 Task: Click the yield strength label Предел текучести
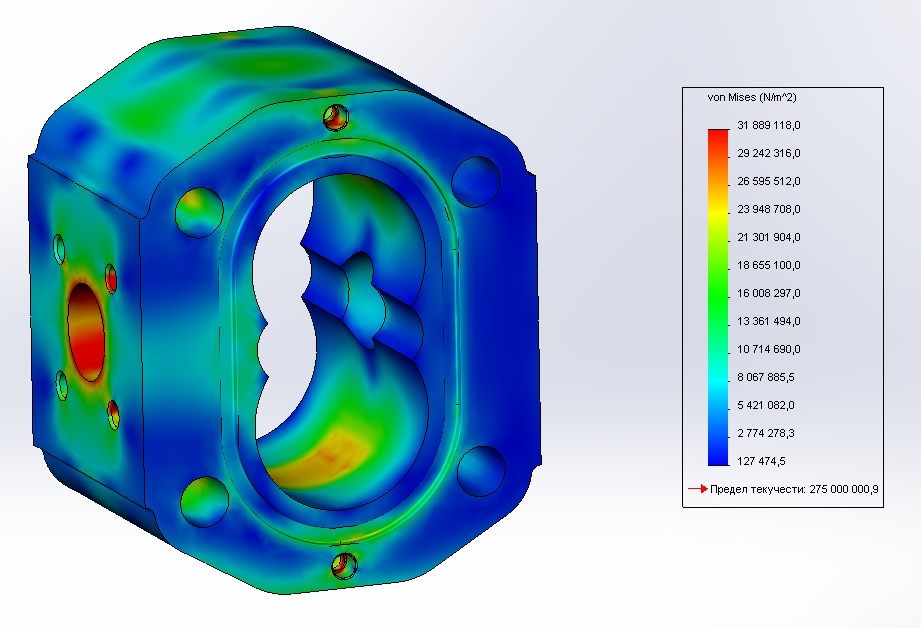(757, 489)
